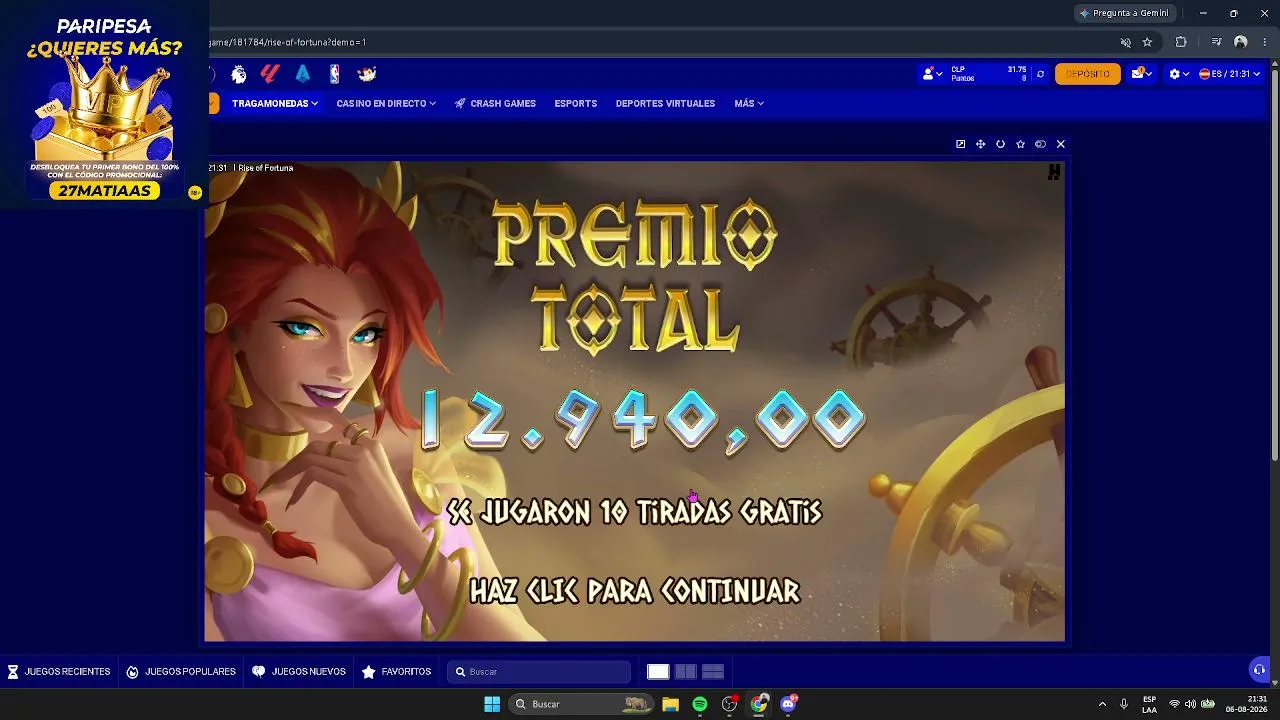Go to the ESPORTS section
Screen dimensions: 1280x720
pos(576,103)
